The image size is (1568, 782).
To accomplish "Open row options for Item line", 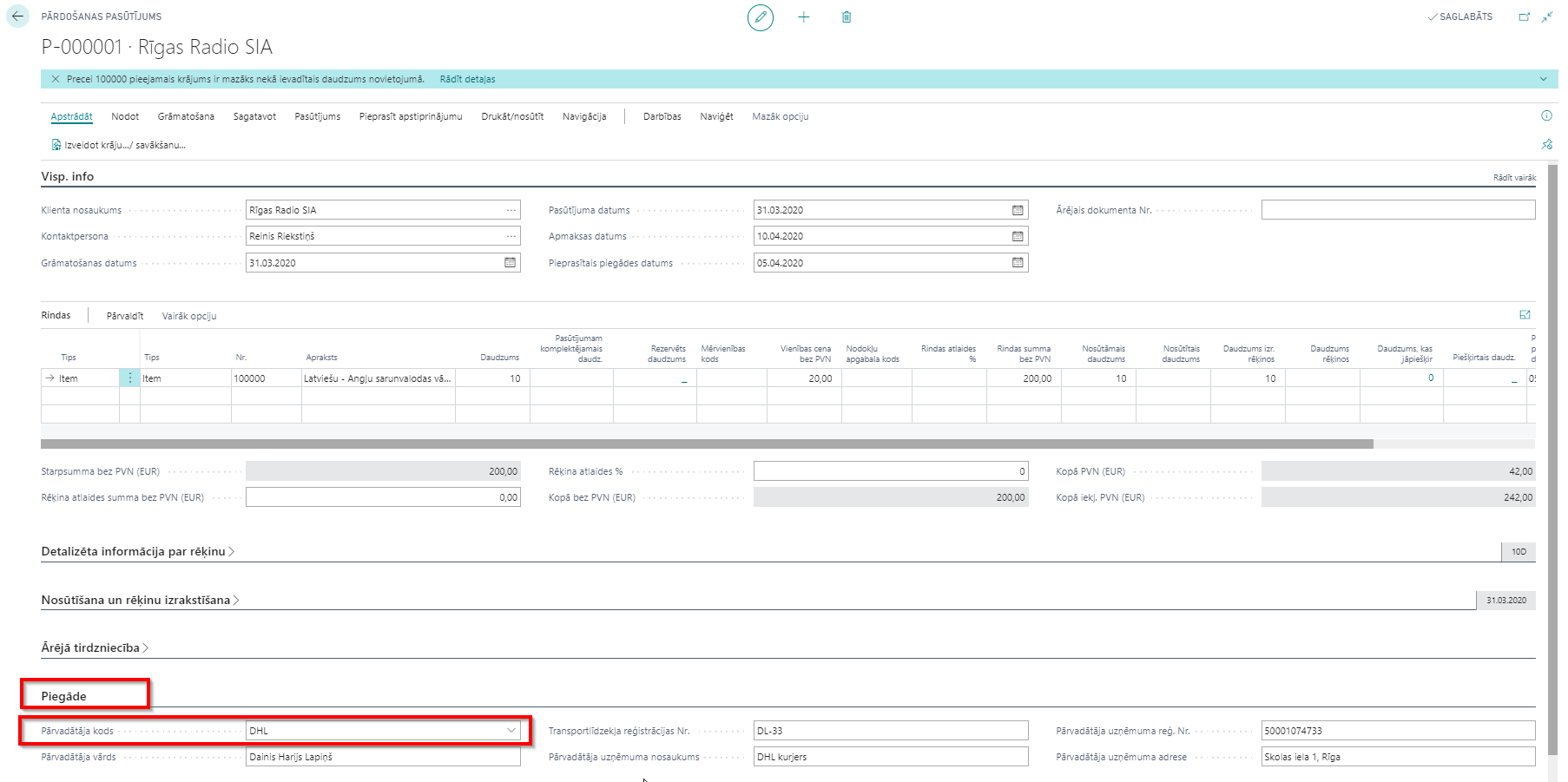I will click(130, 378).
